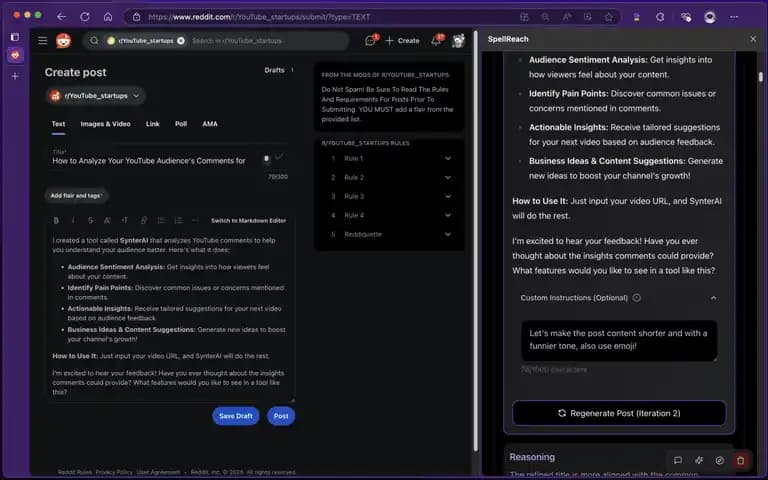Click the Privacy Policy footer link

(x=114, y=472)
